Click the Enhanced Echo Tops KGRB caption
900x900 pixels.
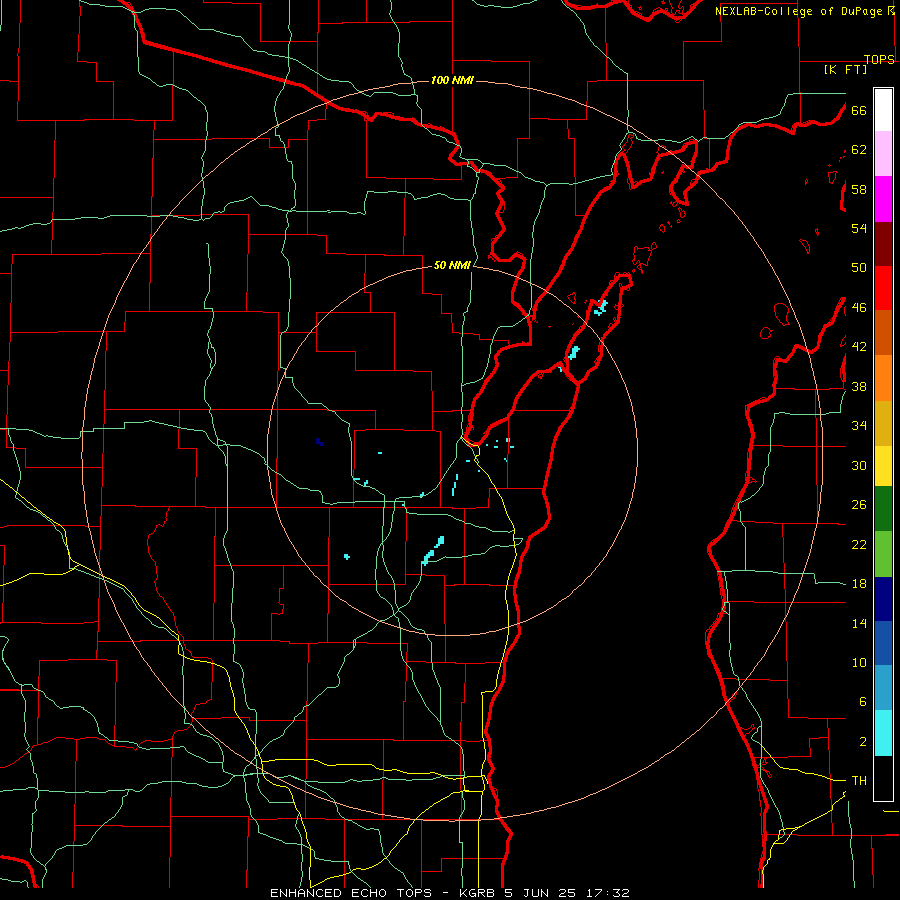pos(449,893)
